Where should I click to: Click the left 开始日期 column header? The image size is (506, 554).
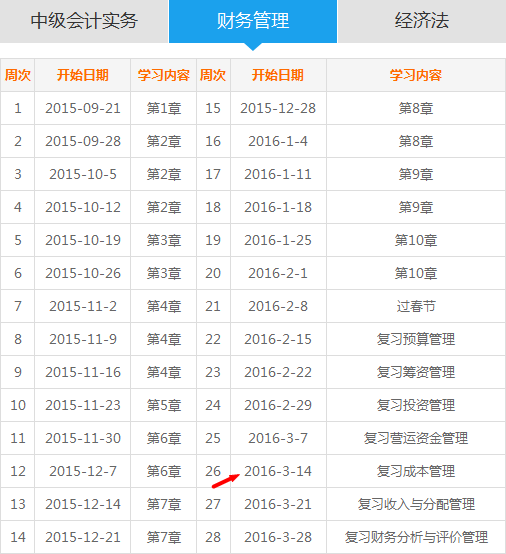point(83,75)
